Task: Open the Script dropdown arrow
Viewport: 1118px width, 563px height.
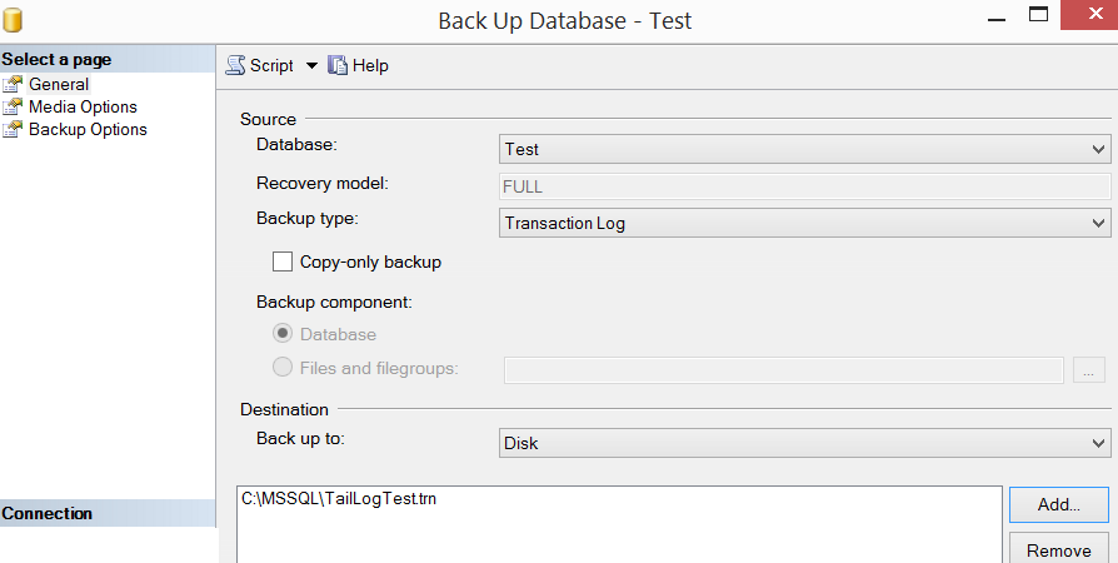Action: 312,66
